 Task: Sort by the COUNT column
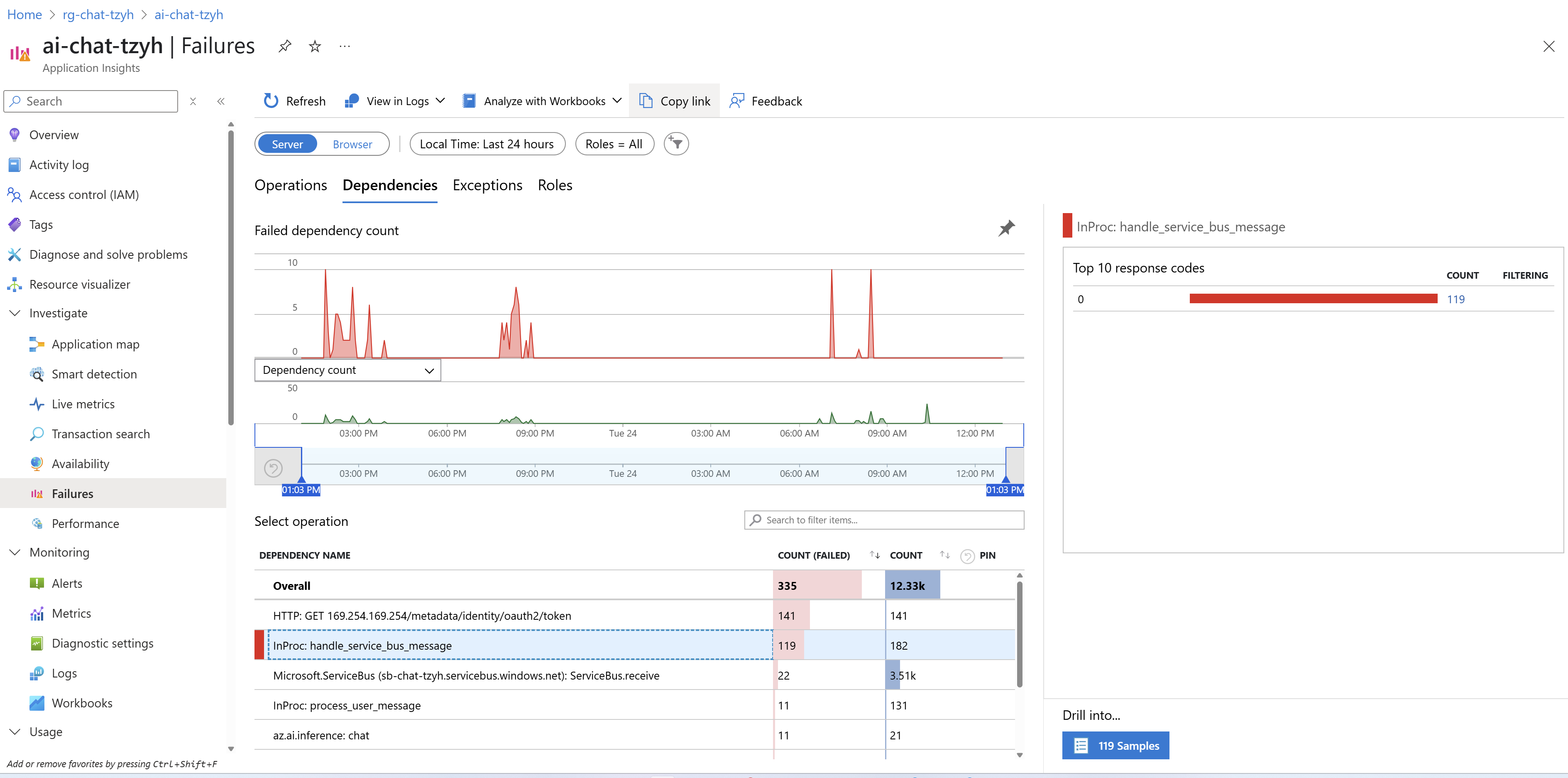click(x=945, y=555)
